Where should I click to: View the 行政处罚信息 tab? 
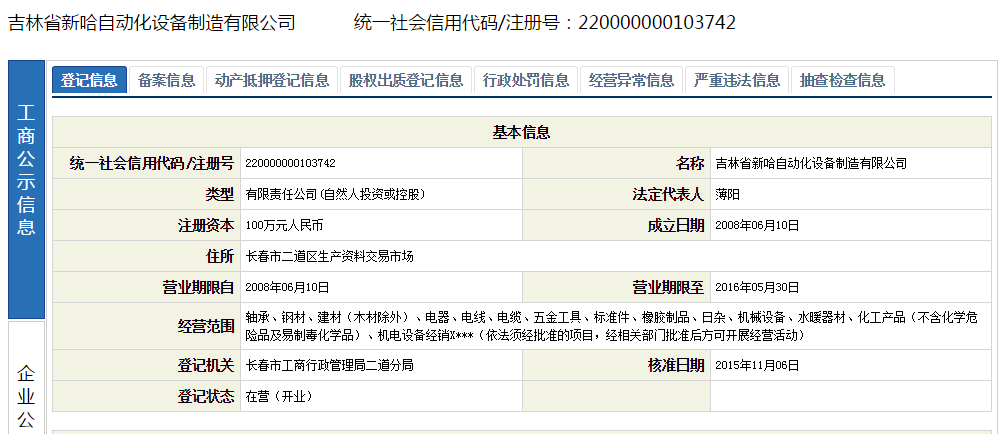click(x=525, y=80)
